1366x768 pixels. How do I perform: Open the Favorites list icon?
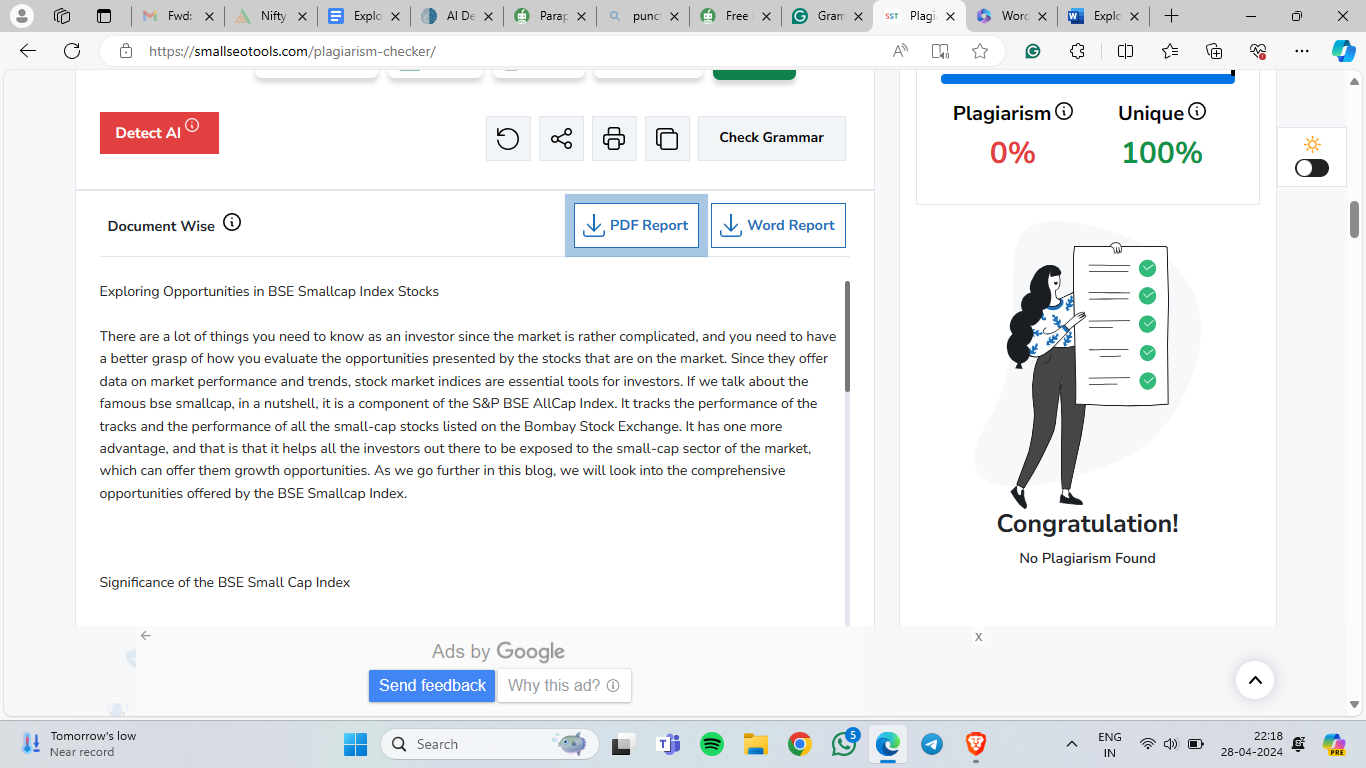point(1170,51)
